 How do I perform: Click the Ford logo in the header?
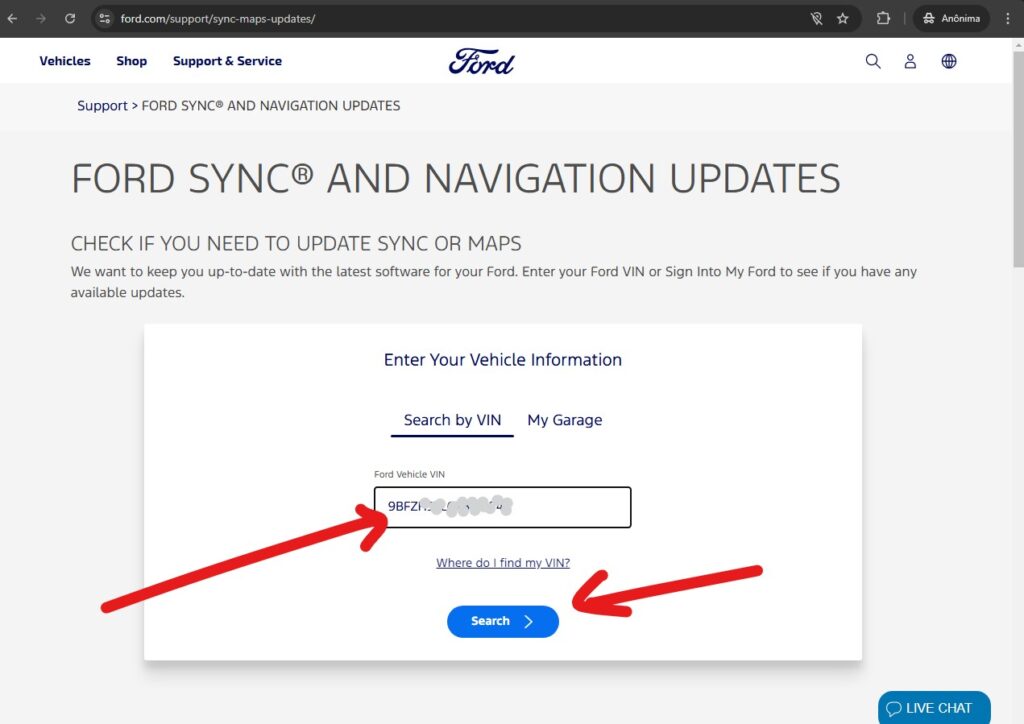coord(481,60)
